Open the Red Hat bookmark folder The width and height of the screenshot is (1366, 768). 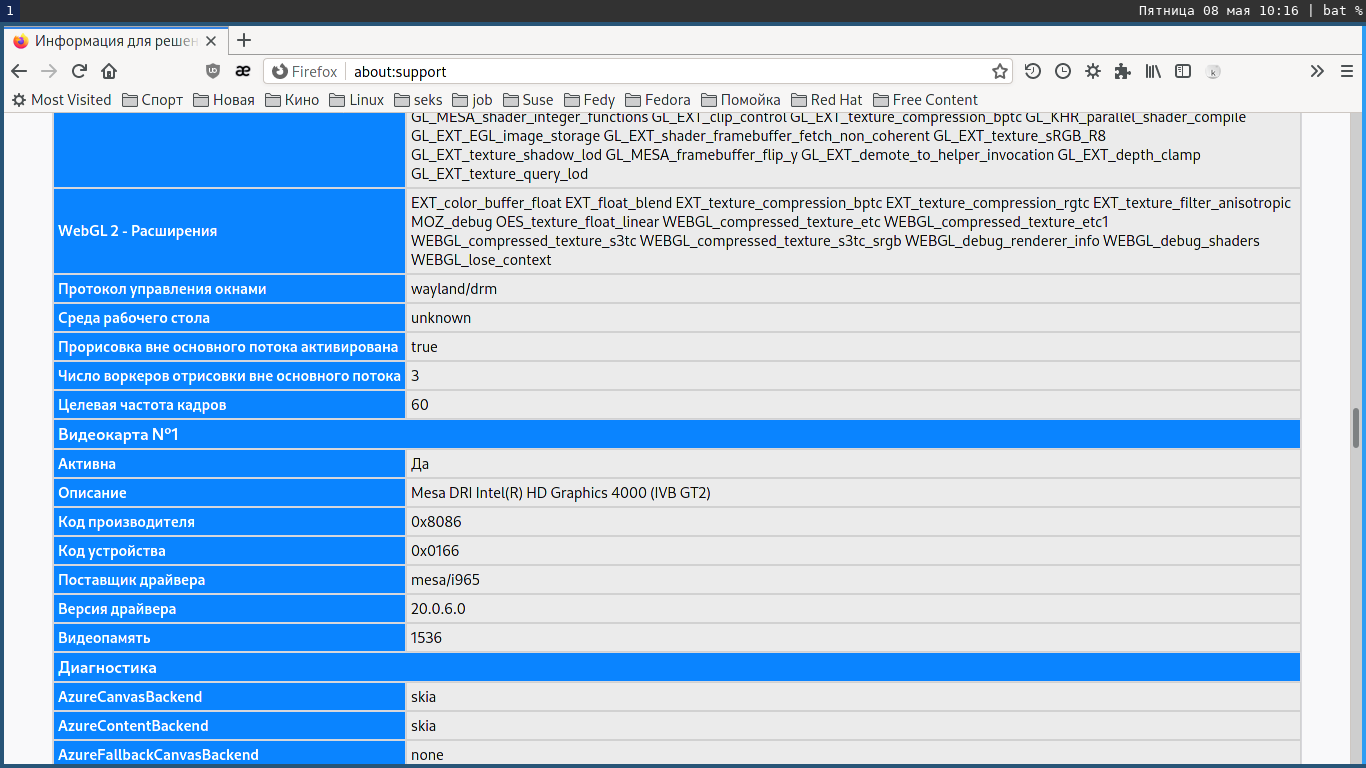(x=827, y=100)
